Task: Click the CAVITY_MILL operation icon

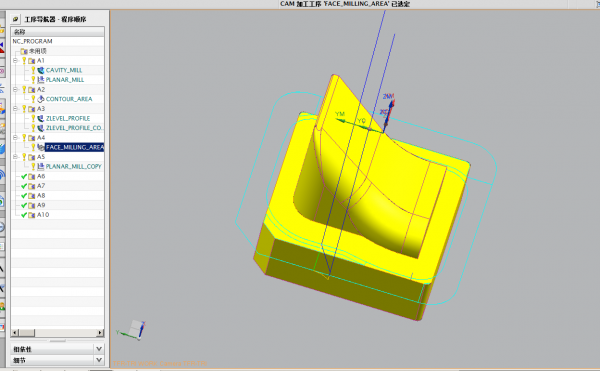Action: [x=41, y=70]
